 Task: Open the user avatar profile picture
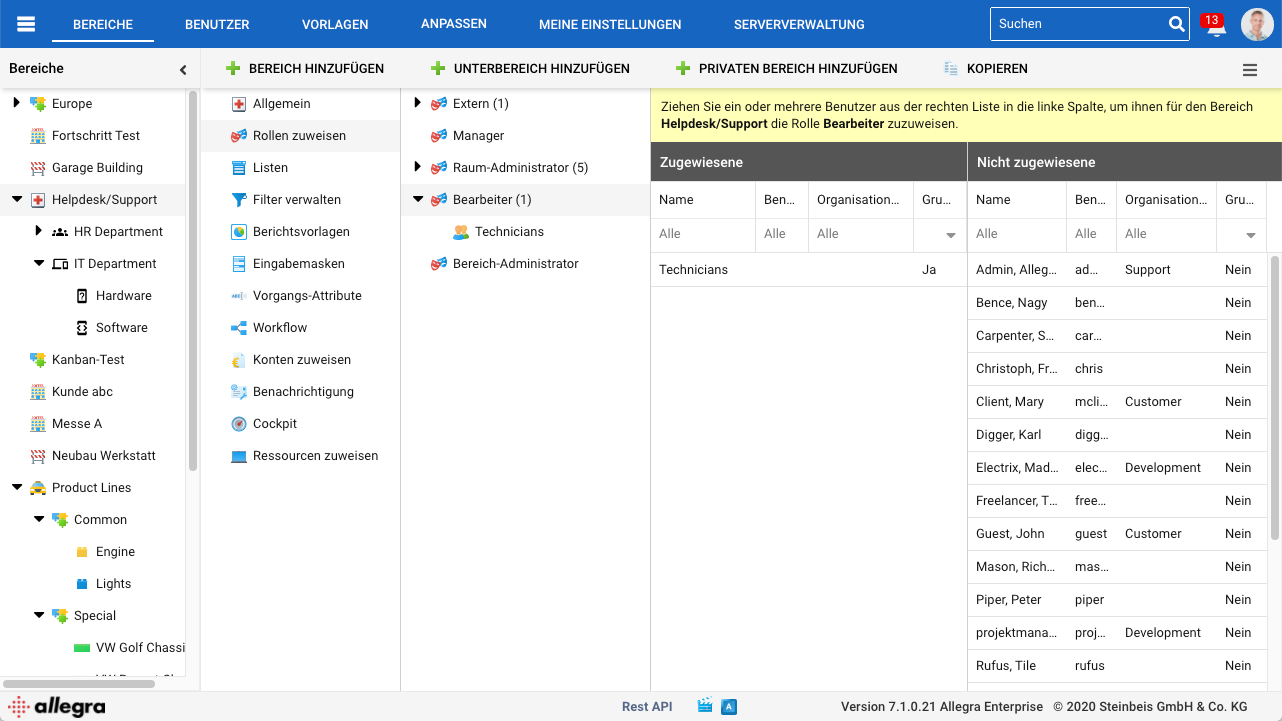coord(1257,25)
